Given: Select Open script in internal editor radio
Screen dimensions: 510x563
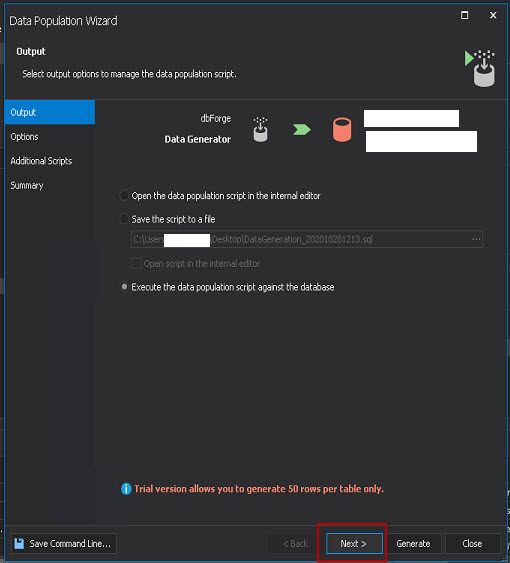Looking at the screenshot, I should click(x=124, y=196).
